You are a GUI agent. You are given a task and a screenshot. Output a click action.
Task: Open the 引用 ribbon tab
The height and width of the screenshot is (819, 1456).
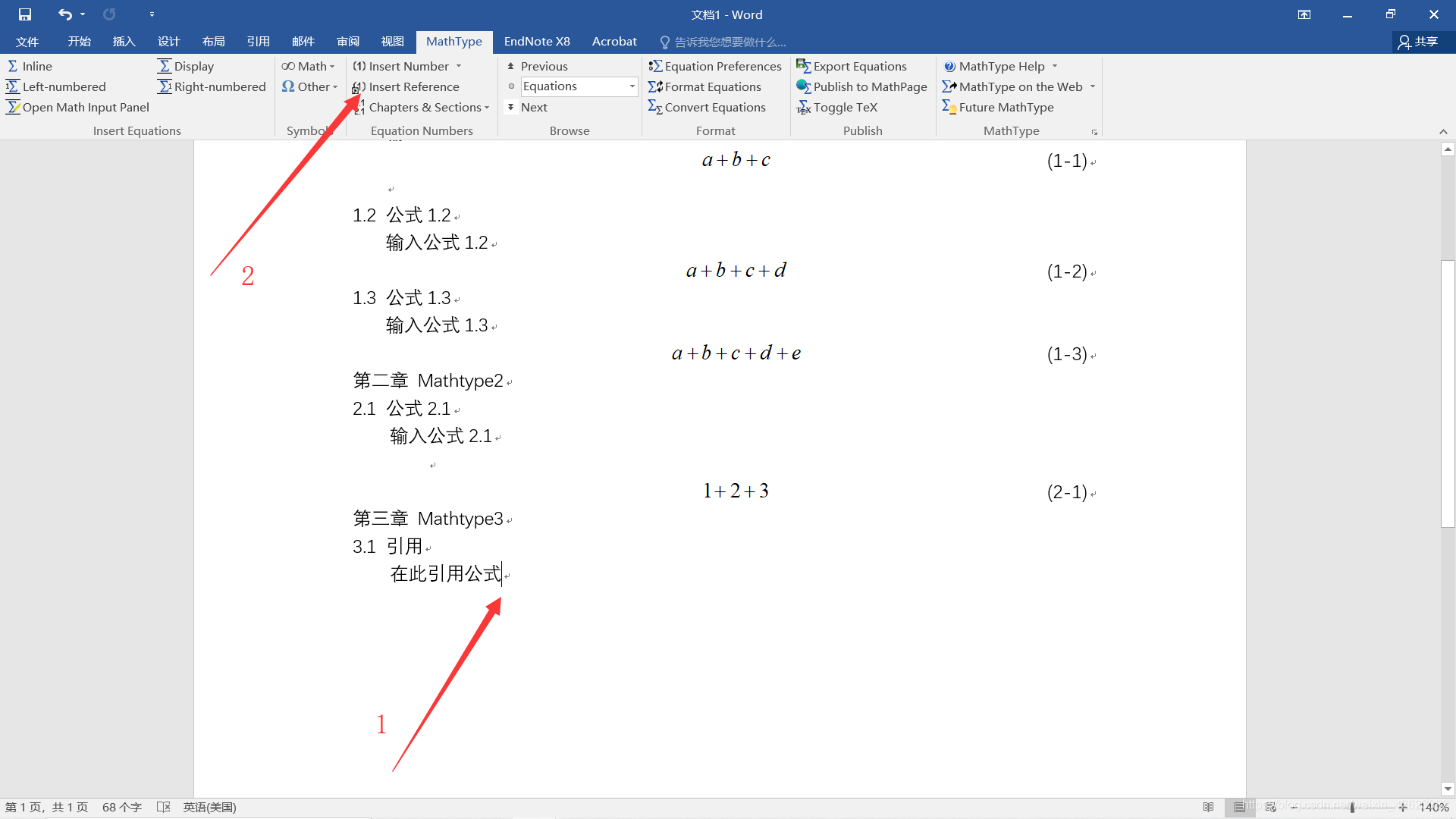tap(259, 42)
